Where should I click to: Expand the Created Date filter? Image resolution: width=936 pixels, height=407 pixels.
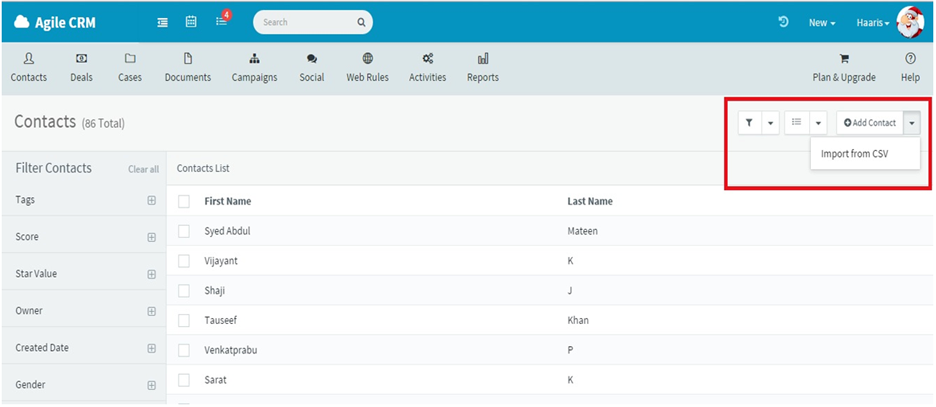[152, 349]
